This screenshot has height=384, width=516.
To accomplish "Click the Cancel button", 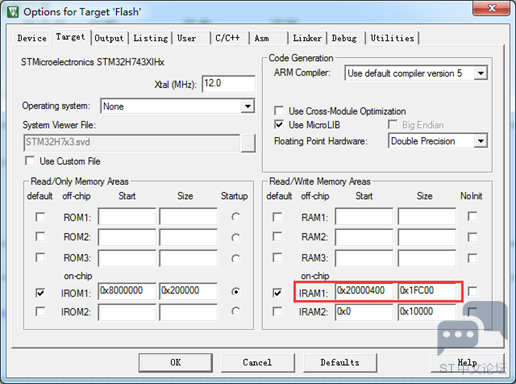I will [x=257, y=363].
